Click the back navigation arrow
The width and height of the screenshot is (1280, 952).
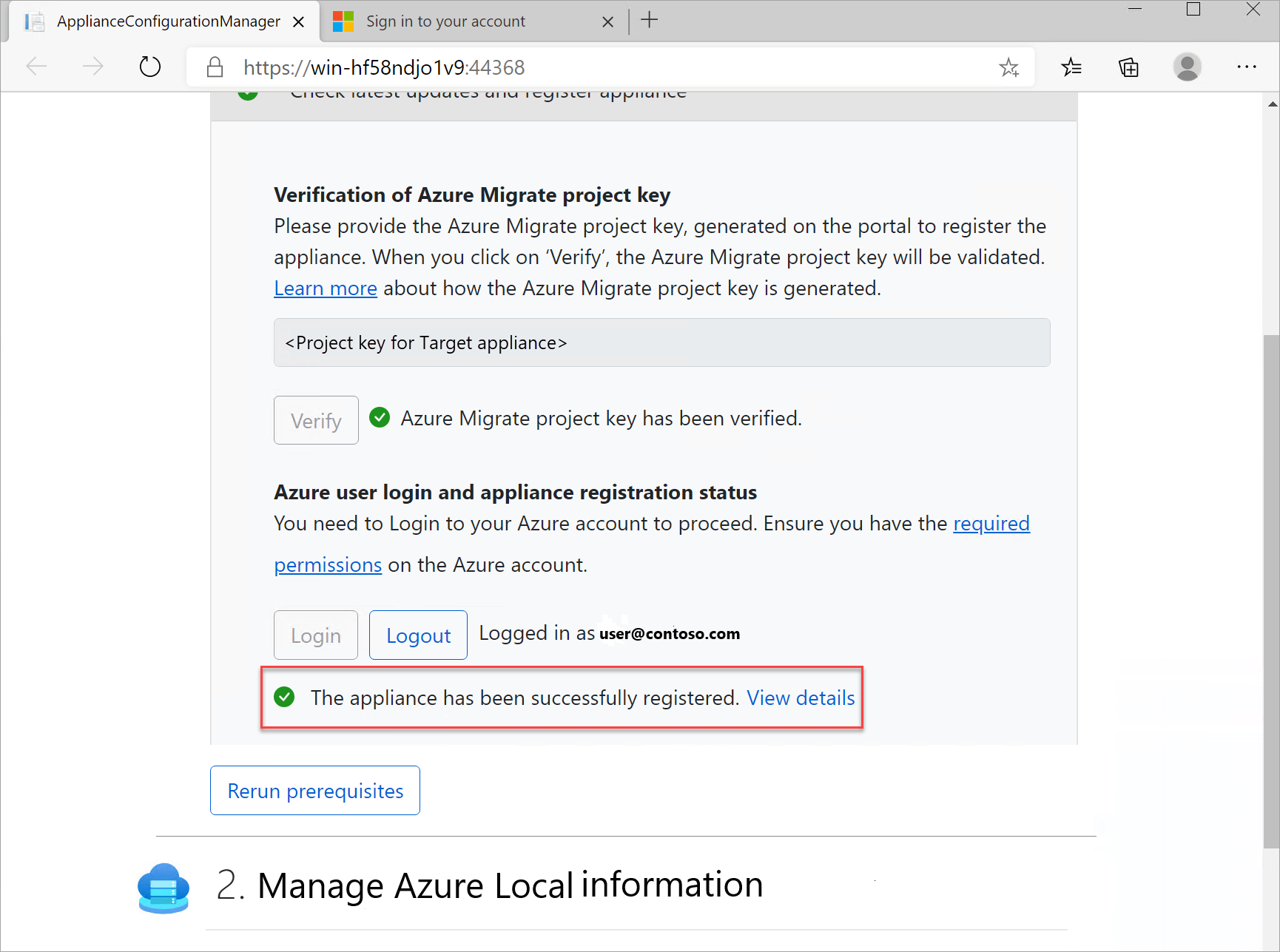pos(36,67)
